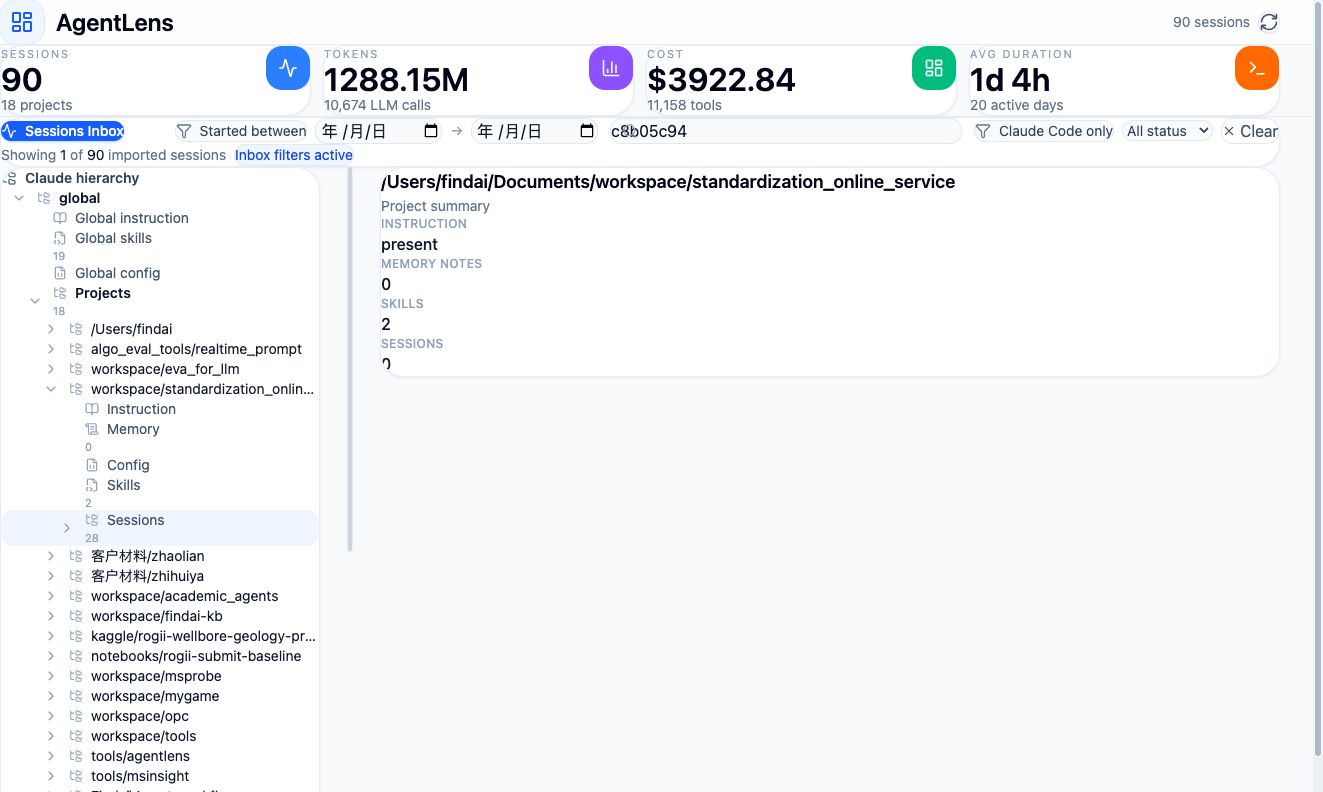Select the Sessions tree row
This screenshot has width=1323, height=792.
160,528
